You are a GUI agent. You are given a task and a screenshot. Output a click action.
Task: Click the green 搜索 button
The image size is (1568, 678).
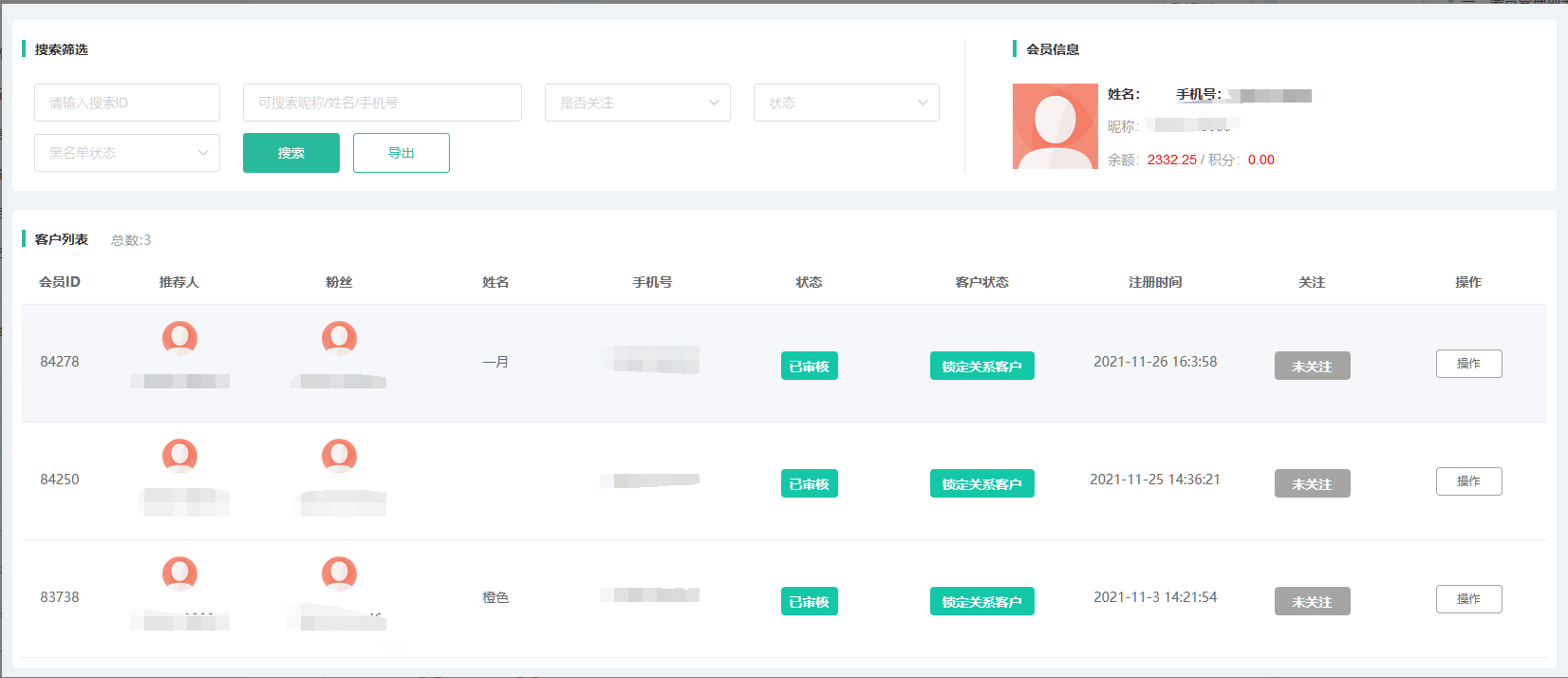tap(291, 153)
